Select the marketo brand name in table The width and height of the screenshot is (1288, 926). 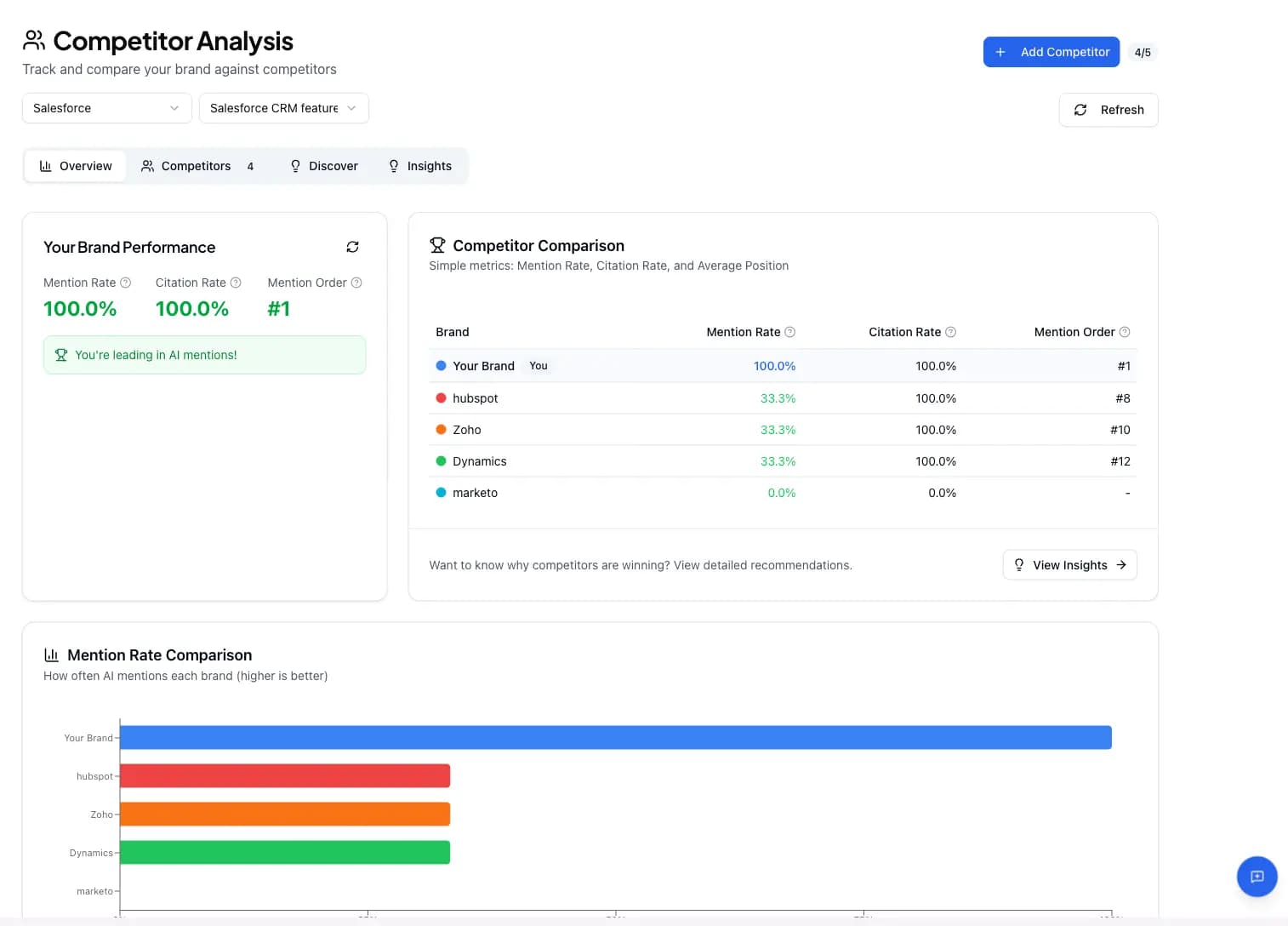pyautogui.click(x=475, y=493)
